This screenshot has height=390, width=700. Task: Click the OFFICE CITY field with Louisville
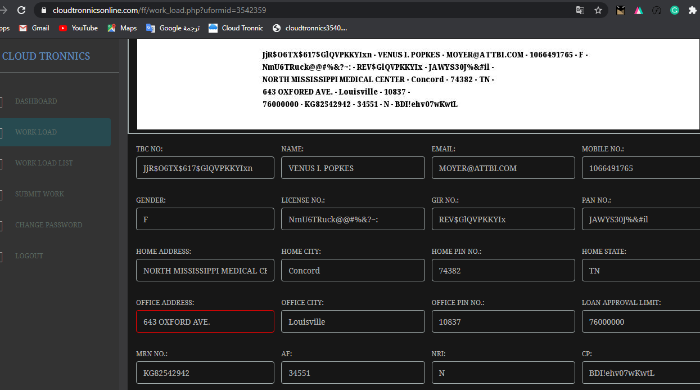pyautogui.click(x=353, y=321)
